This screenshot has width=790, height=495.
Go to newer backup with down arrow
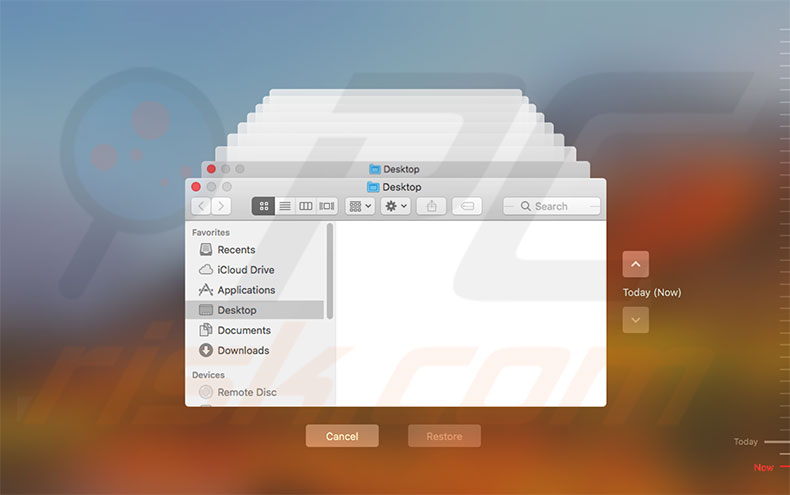(x=636, y=320)
